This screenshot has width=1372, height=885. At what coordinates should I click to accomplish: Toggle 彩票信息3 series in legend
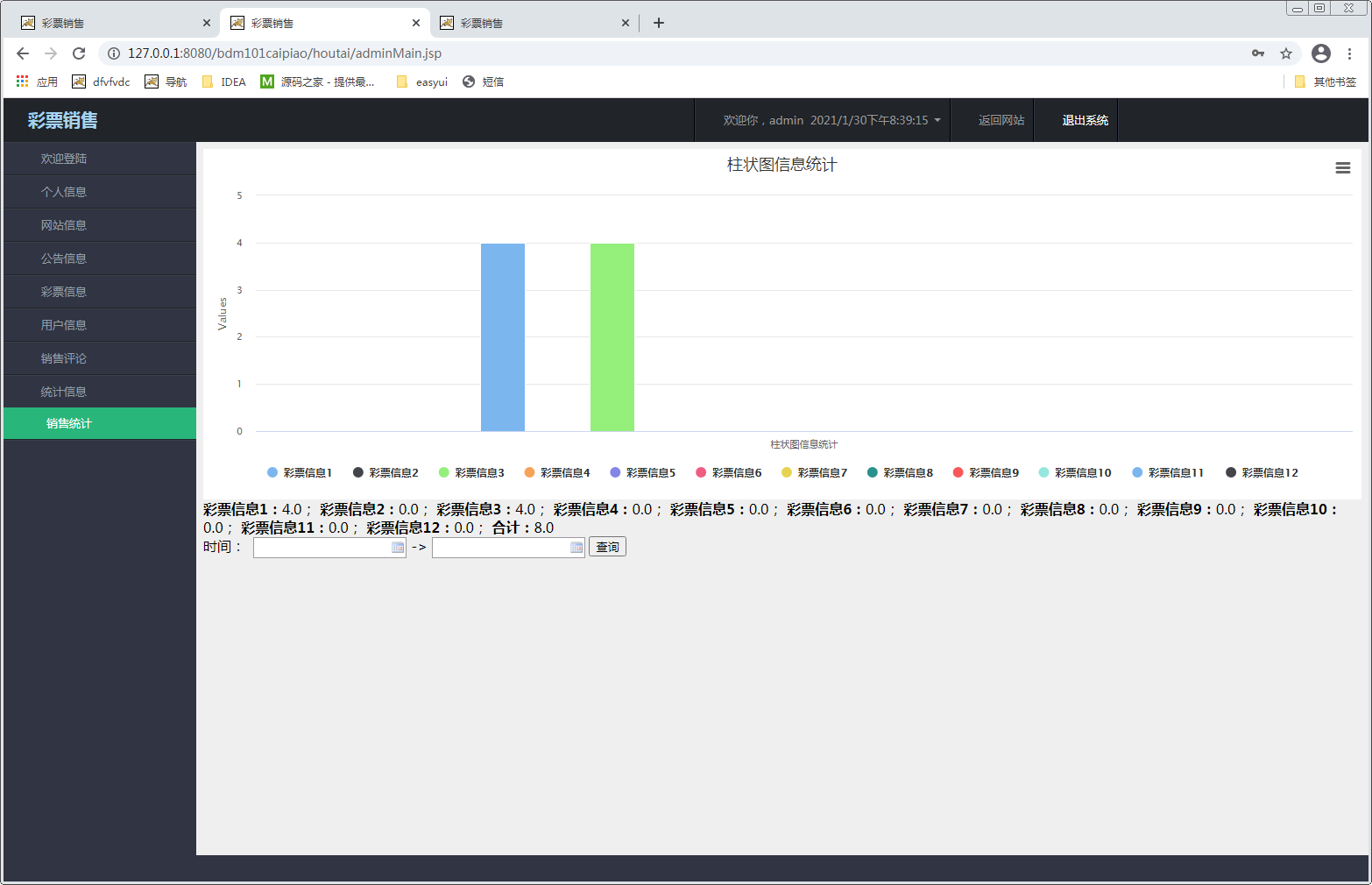coord(471,472)
